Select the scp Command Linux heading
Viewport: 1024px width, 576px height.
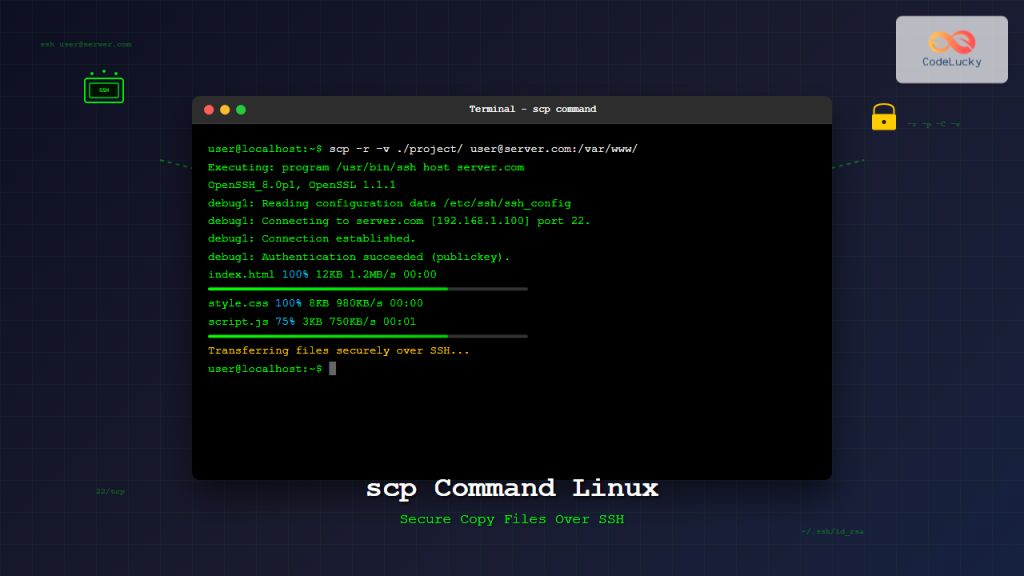[512, 488]
